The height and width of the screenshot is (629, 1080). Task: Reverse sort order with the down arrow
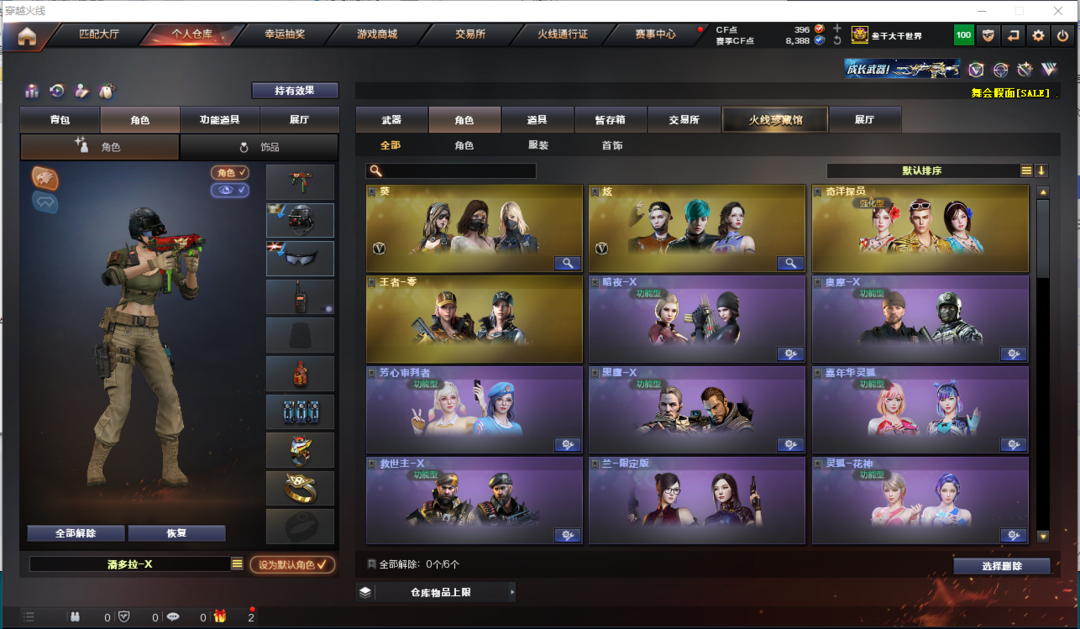click(1041, 171)
